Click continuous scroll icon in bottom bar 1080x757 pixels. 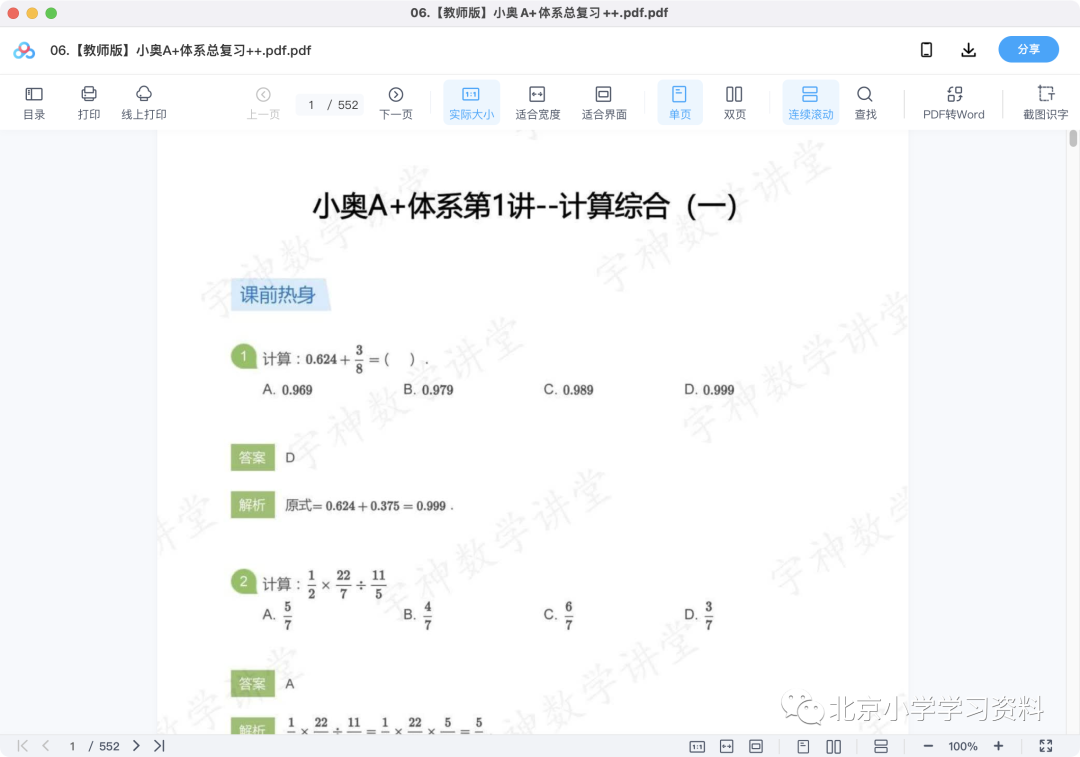click(880, 747)
